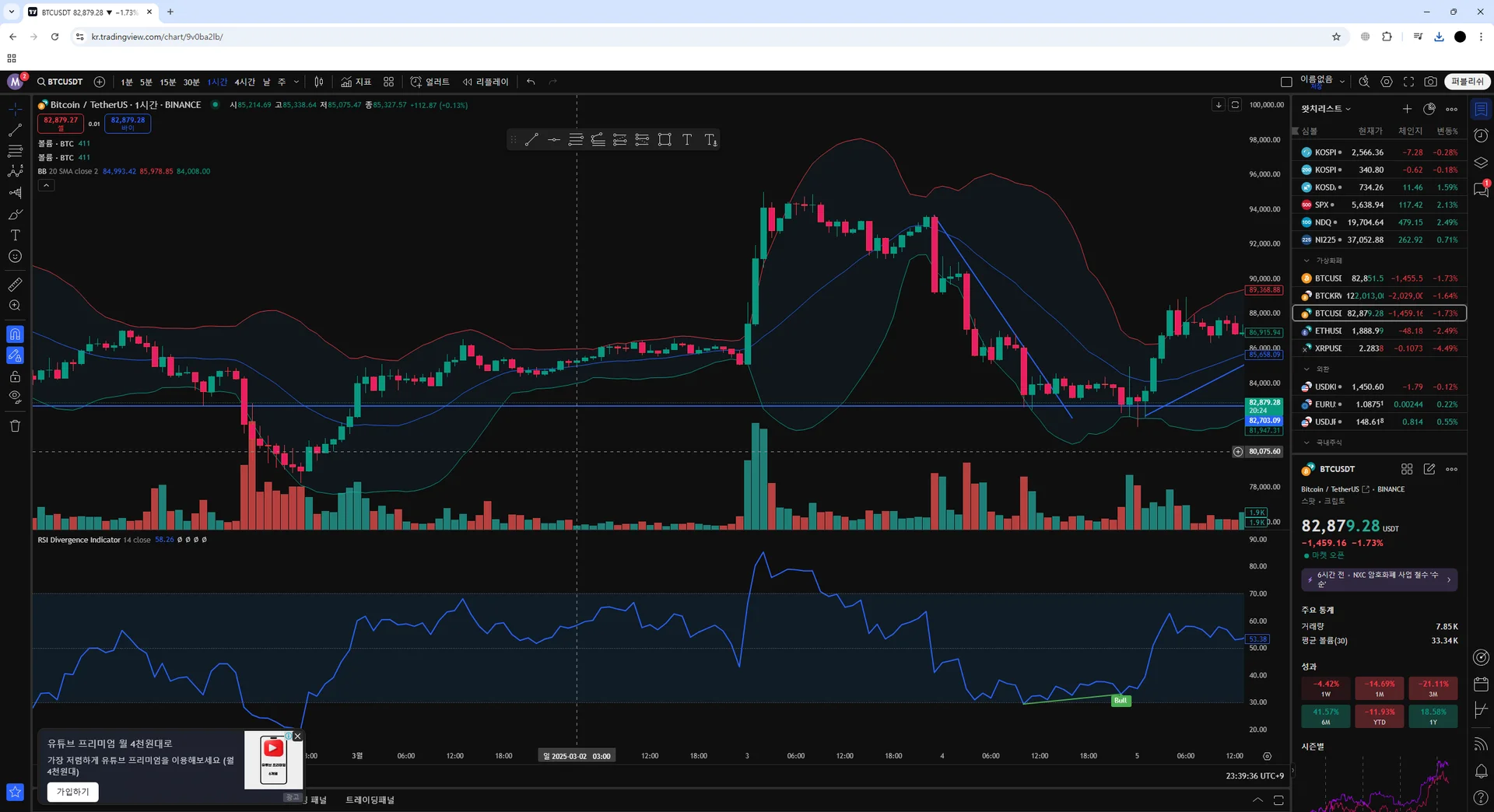Expand the bottom panel with the up chevron
The height and width of the screenshot is (812, 1494).
point(1257,800)
